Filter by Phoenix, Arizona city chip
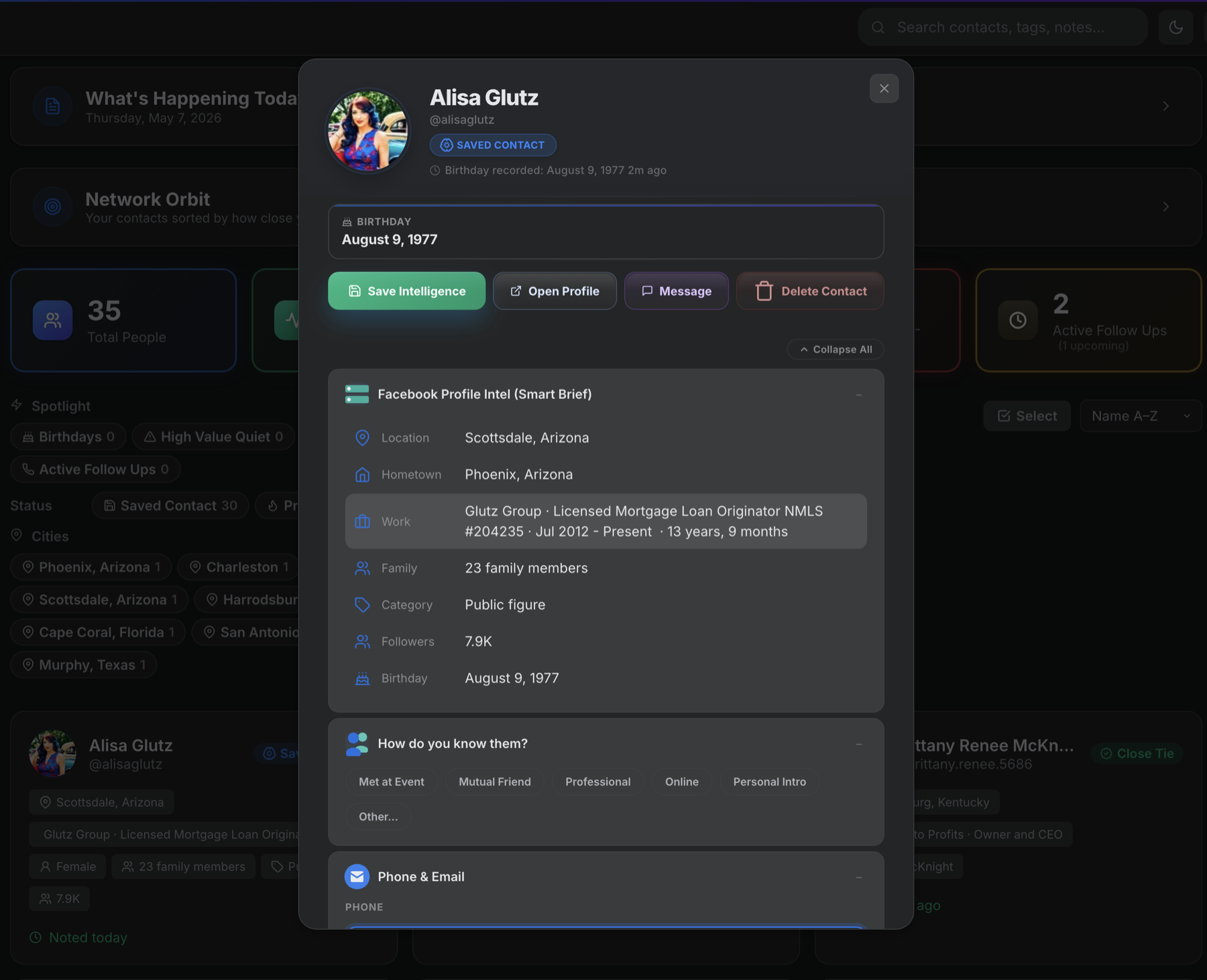 coord(91,567)
